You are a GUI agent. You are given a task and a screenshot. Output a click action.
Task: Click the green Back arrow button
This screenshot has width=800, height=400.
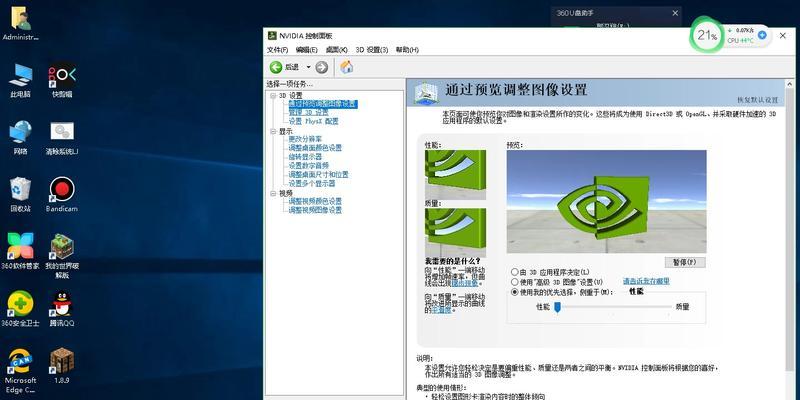point(276,67)
